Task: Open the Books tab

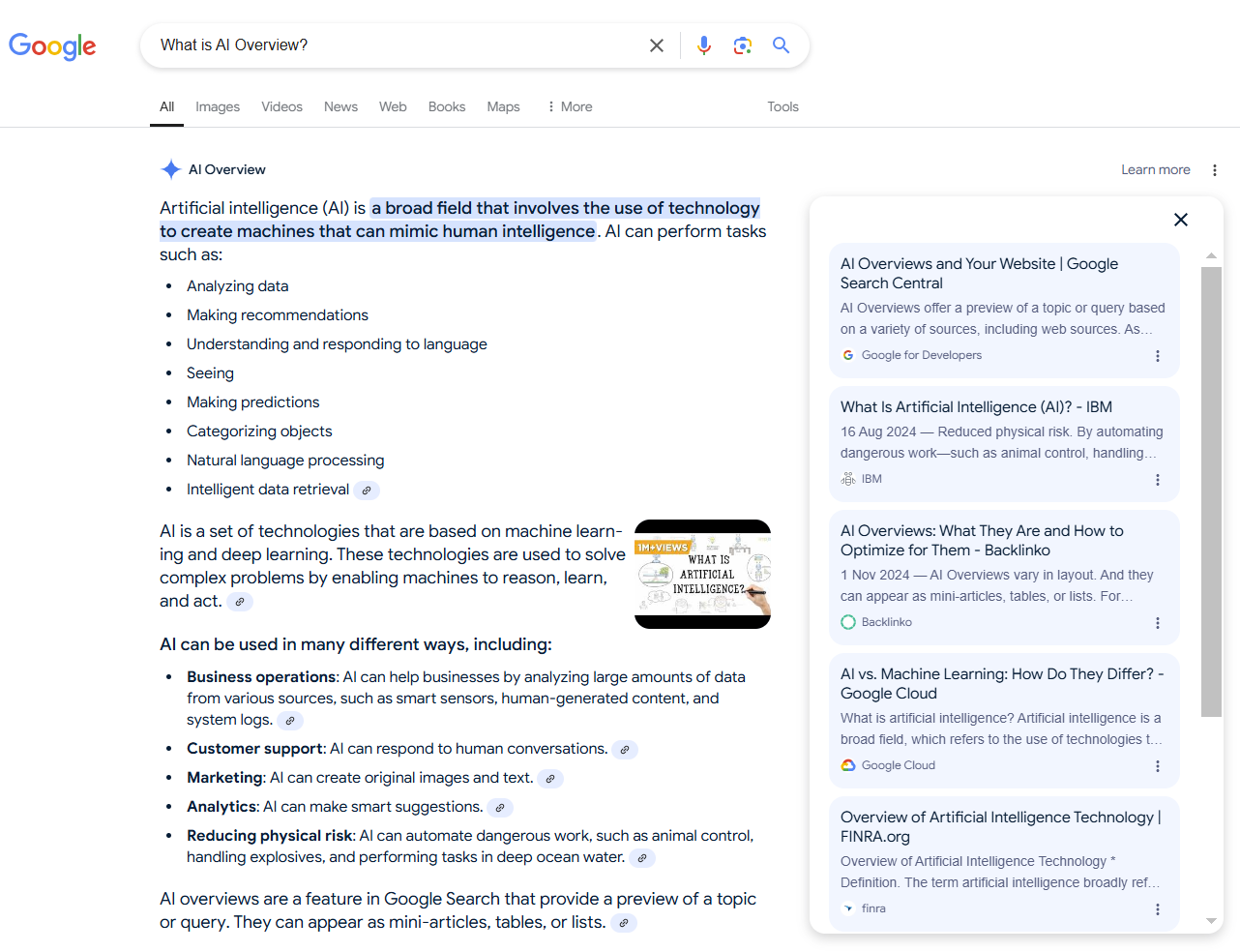Action: click(x=447, y=106)
